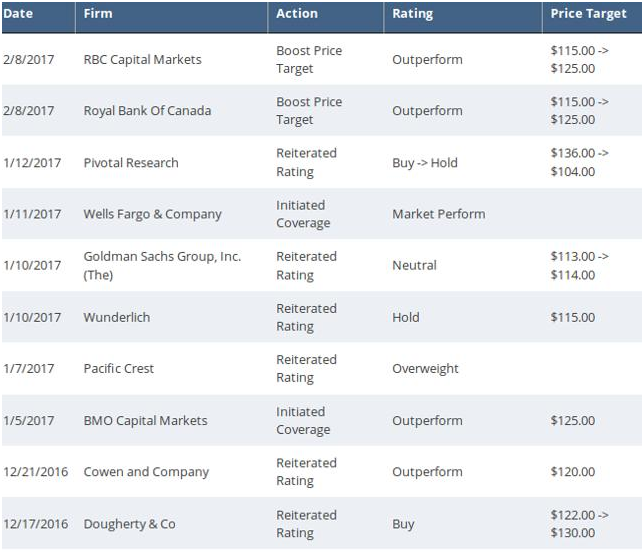Open the Pivotal Research firm entry

click(x=131, y=163)
